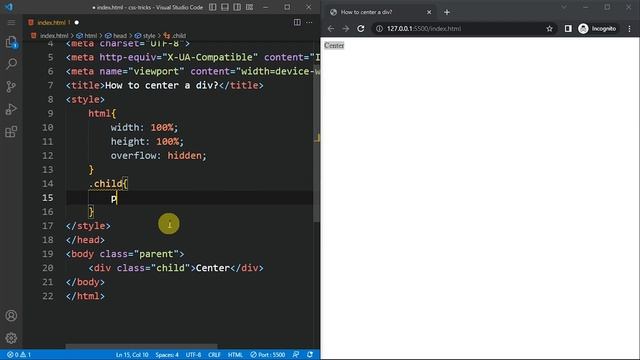Open the browser tab search chevron

(x=564, y=7)
